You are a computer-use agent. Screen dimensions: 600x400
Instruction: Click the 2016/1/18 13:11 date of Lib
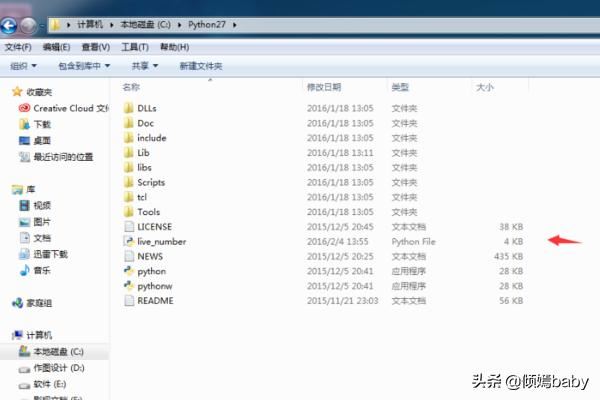[340, 153]
